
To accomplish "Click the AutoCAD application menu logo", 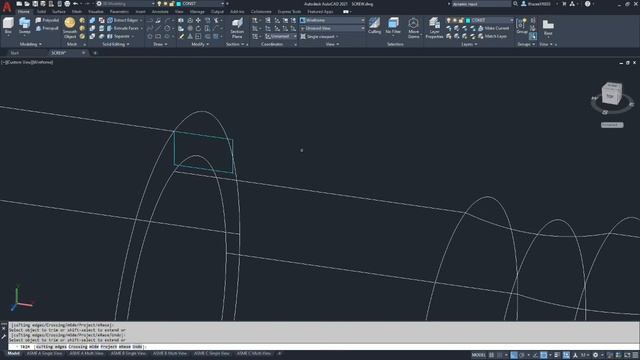I will click(7, 6).
